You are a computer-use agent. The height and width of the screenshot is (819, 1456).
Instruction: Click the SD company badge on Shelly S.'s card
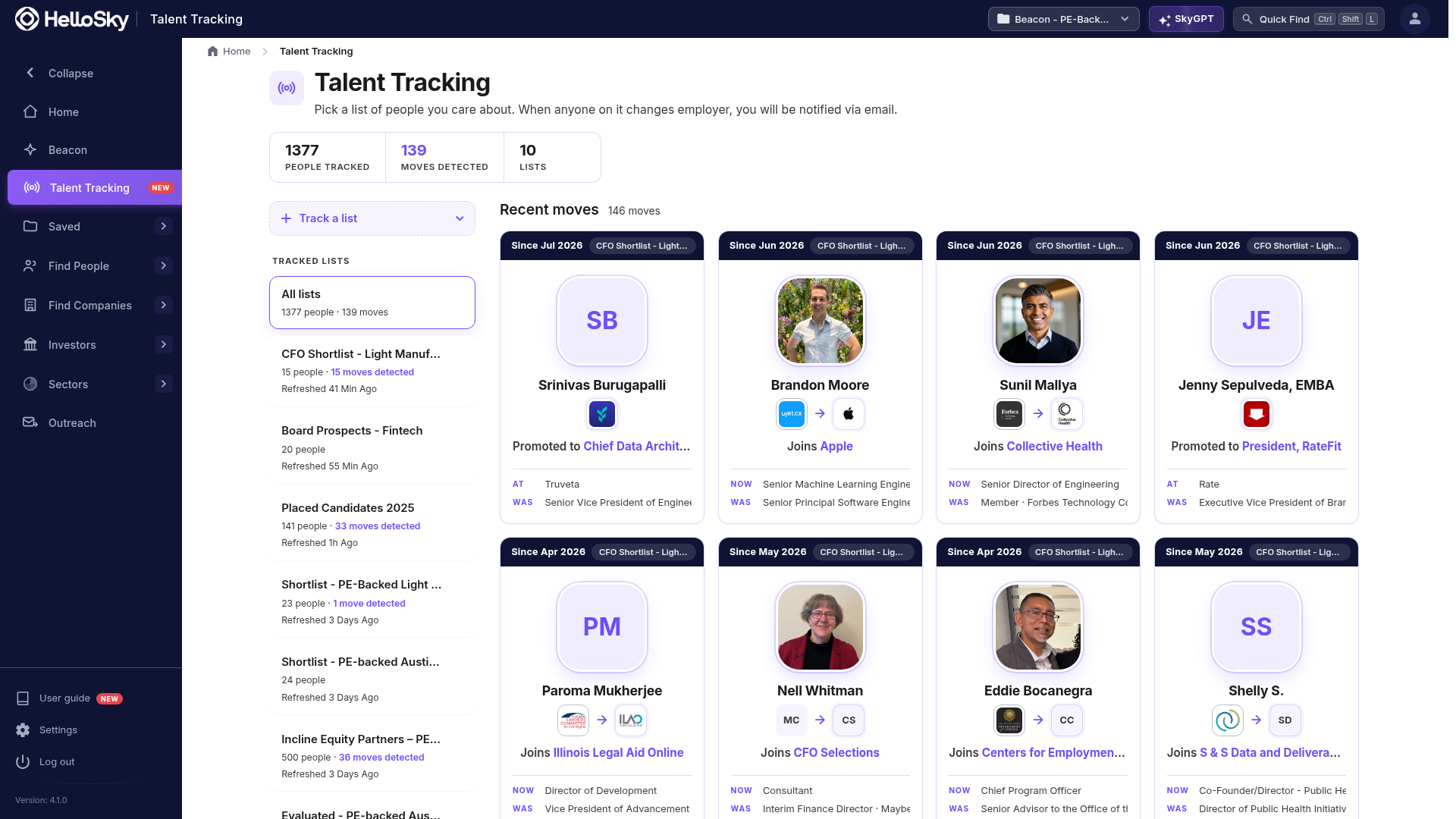[x=1285, y=720]
